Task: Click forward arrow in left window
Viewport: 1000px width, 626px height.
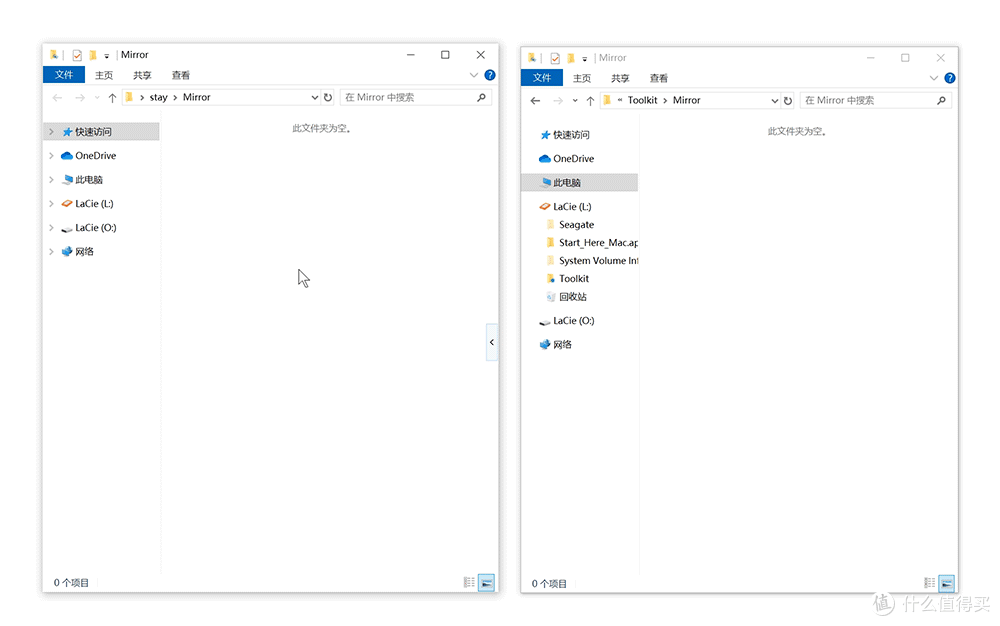Action: coord(80,98)
